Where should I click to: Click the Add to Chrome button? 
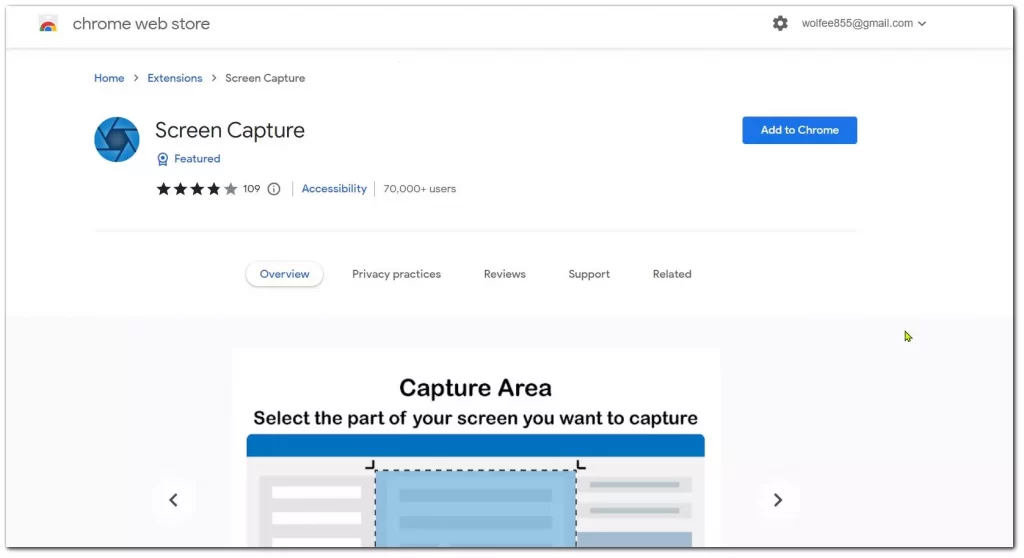coord(799,130)
